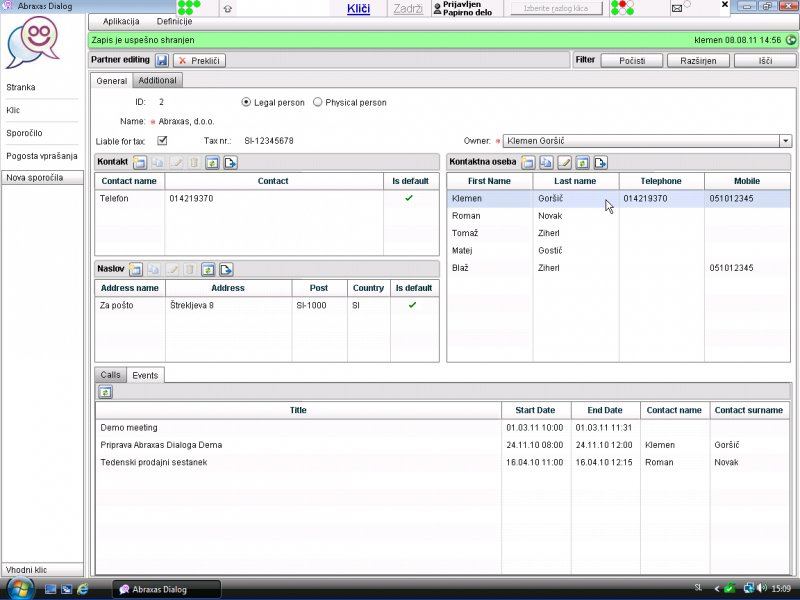The height and width of the screenshot is (600, 800).
Task: Add a new address in Naslov toolbar
Action: 135,269
